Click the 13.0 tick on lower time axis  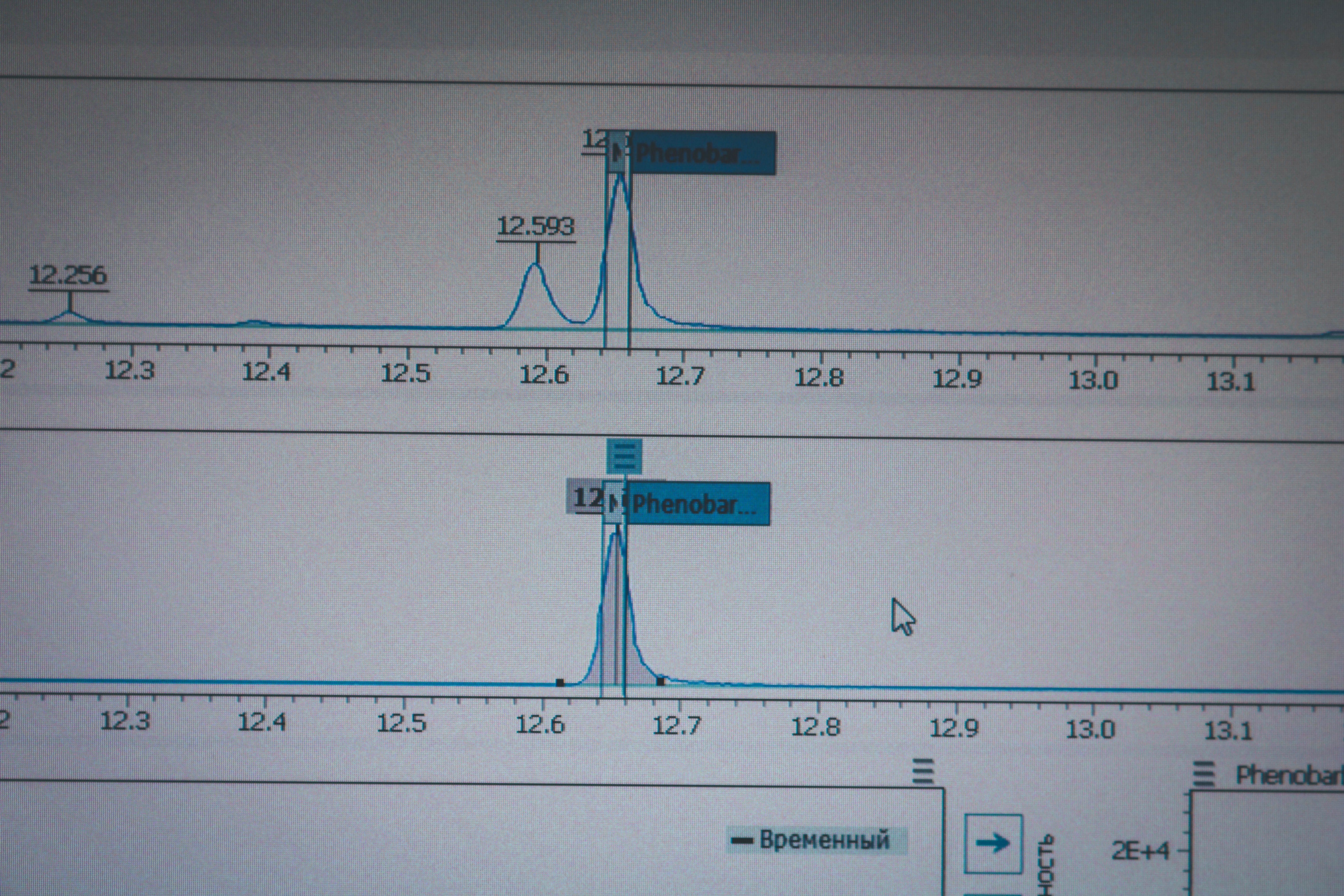pos(1090,729)
